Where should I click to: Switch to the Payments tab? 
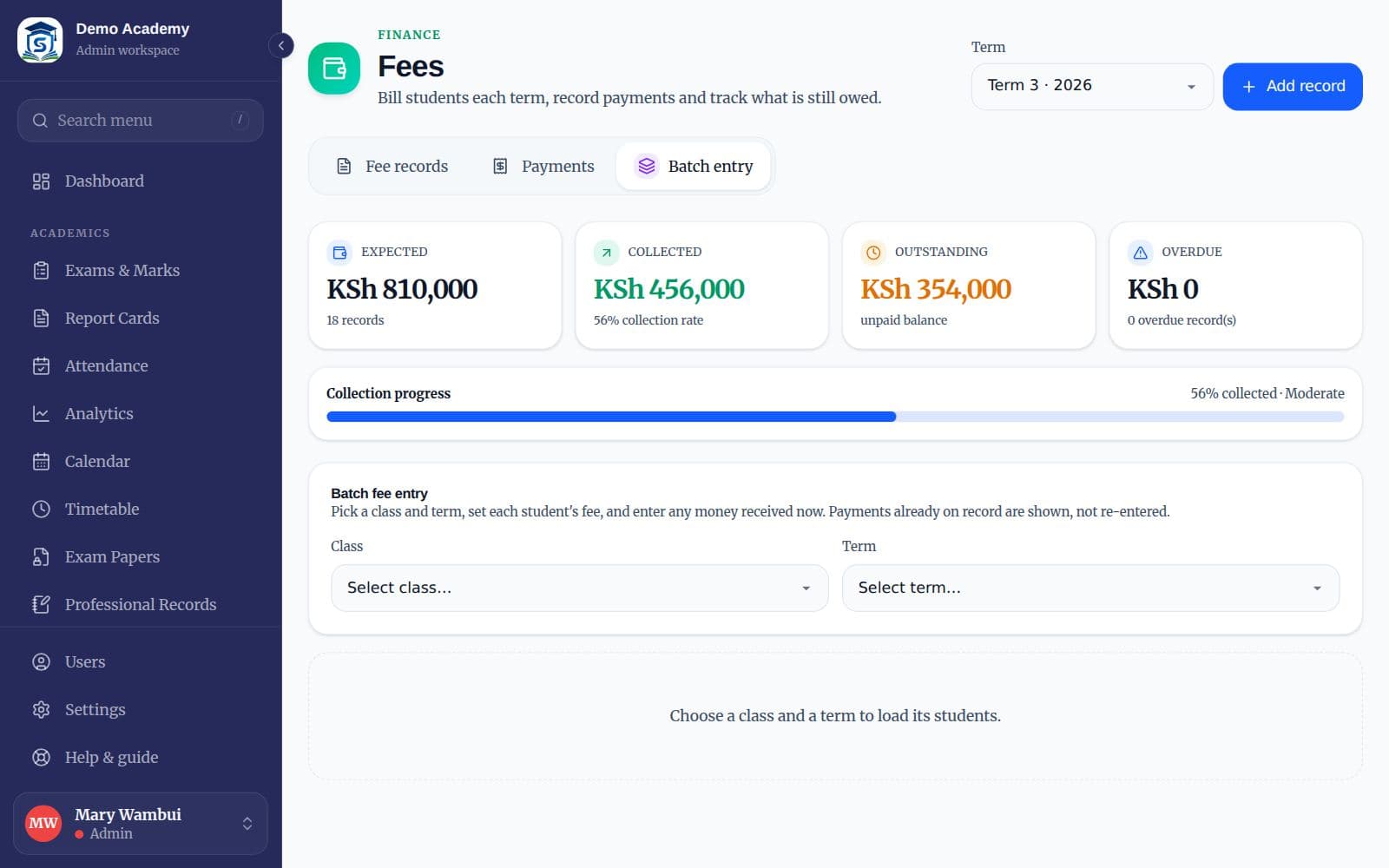[543, 166]
